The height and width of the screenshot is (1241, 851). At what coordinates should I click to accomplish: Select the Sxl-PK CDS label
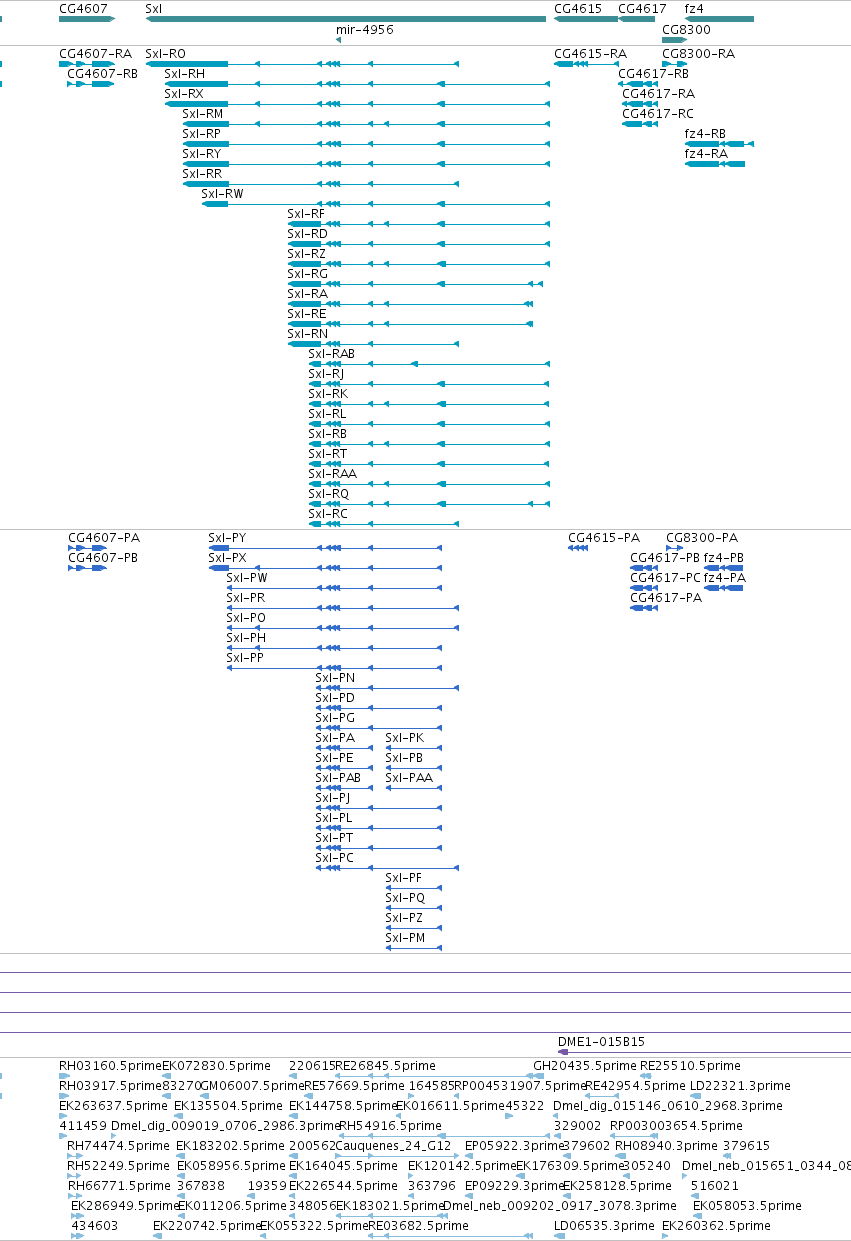point(405,737)
